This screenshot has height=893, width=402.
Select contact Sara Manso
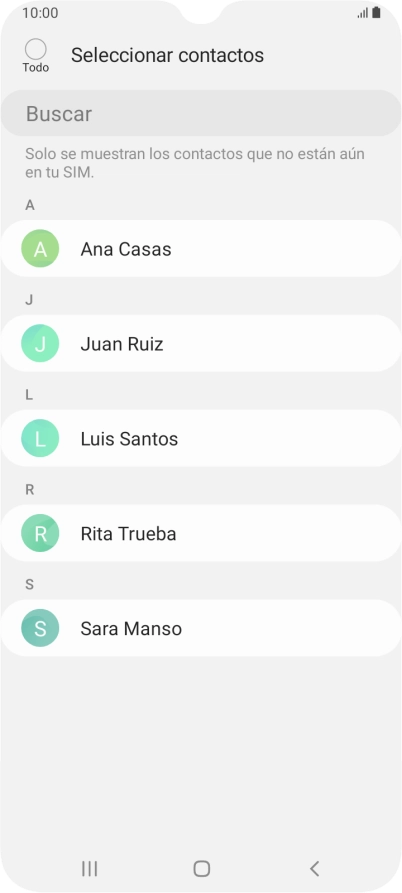point(201,628)
